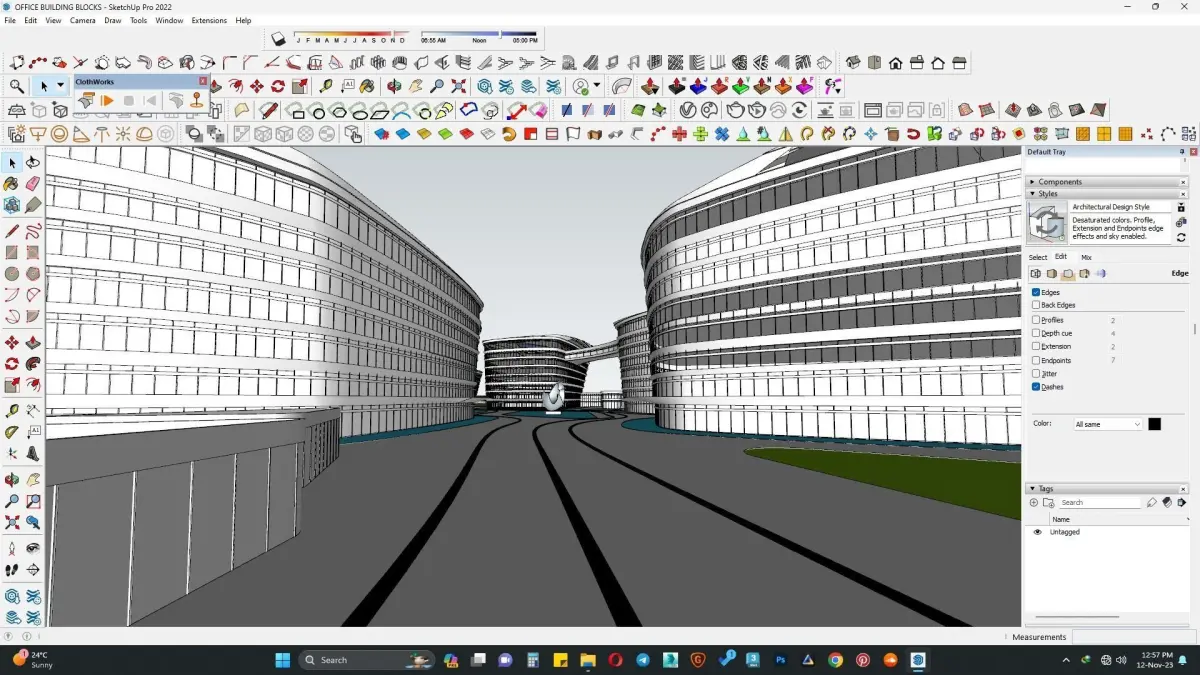Open the Photoshop taskbar icon
1200x675 pixels.
point(780,660)
